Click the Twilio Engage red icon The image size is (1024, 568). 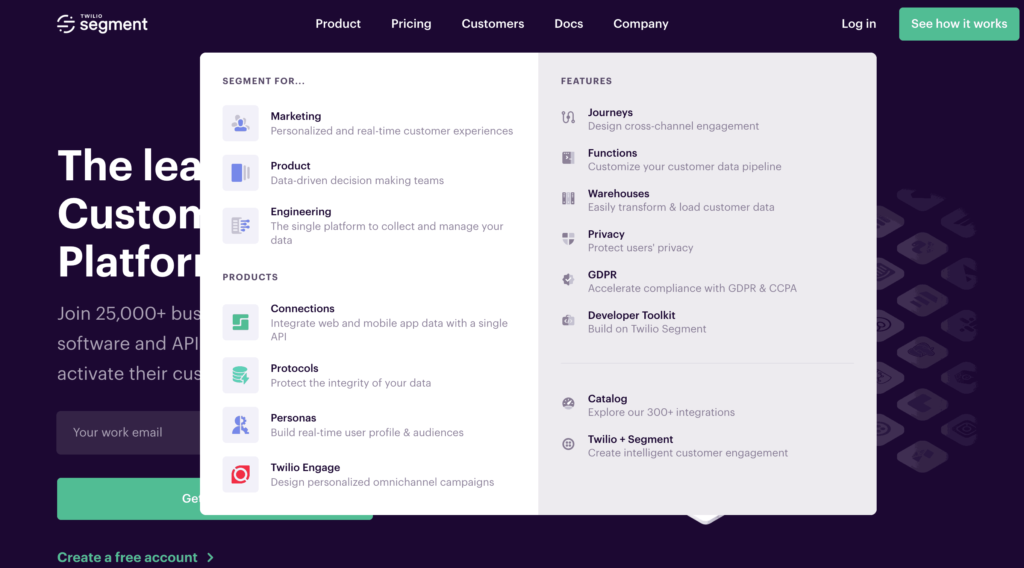[x=240, y=474]
